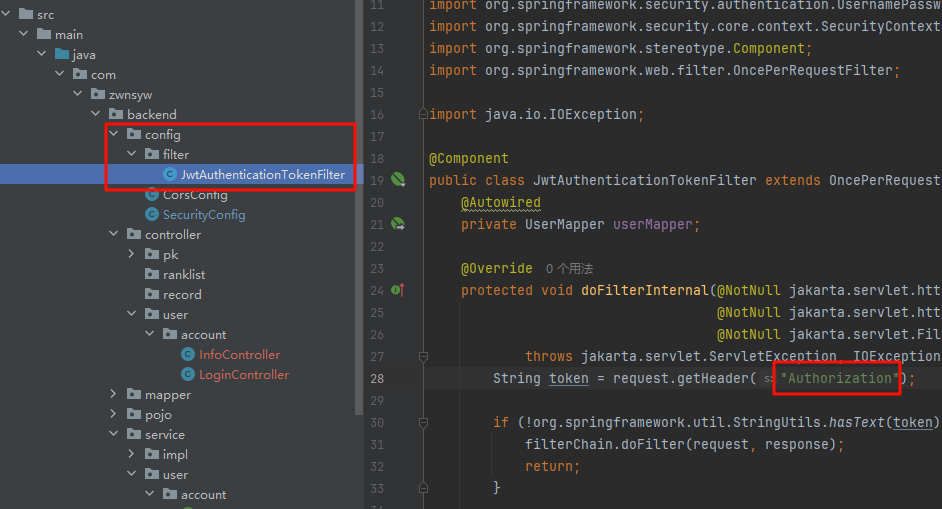
Task: Collapse the main folder chevron
Action: (24, 34)
